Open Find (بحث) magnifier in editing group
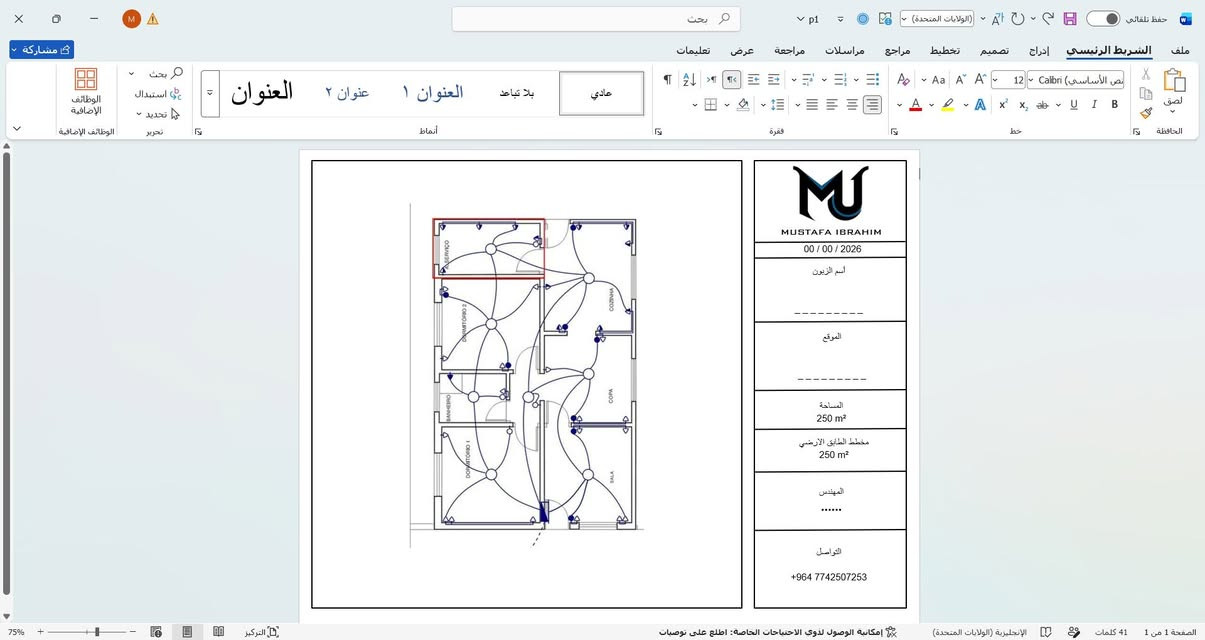This screenshot has width=1205, height=640. [176, 73]
